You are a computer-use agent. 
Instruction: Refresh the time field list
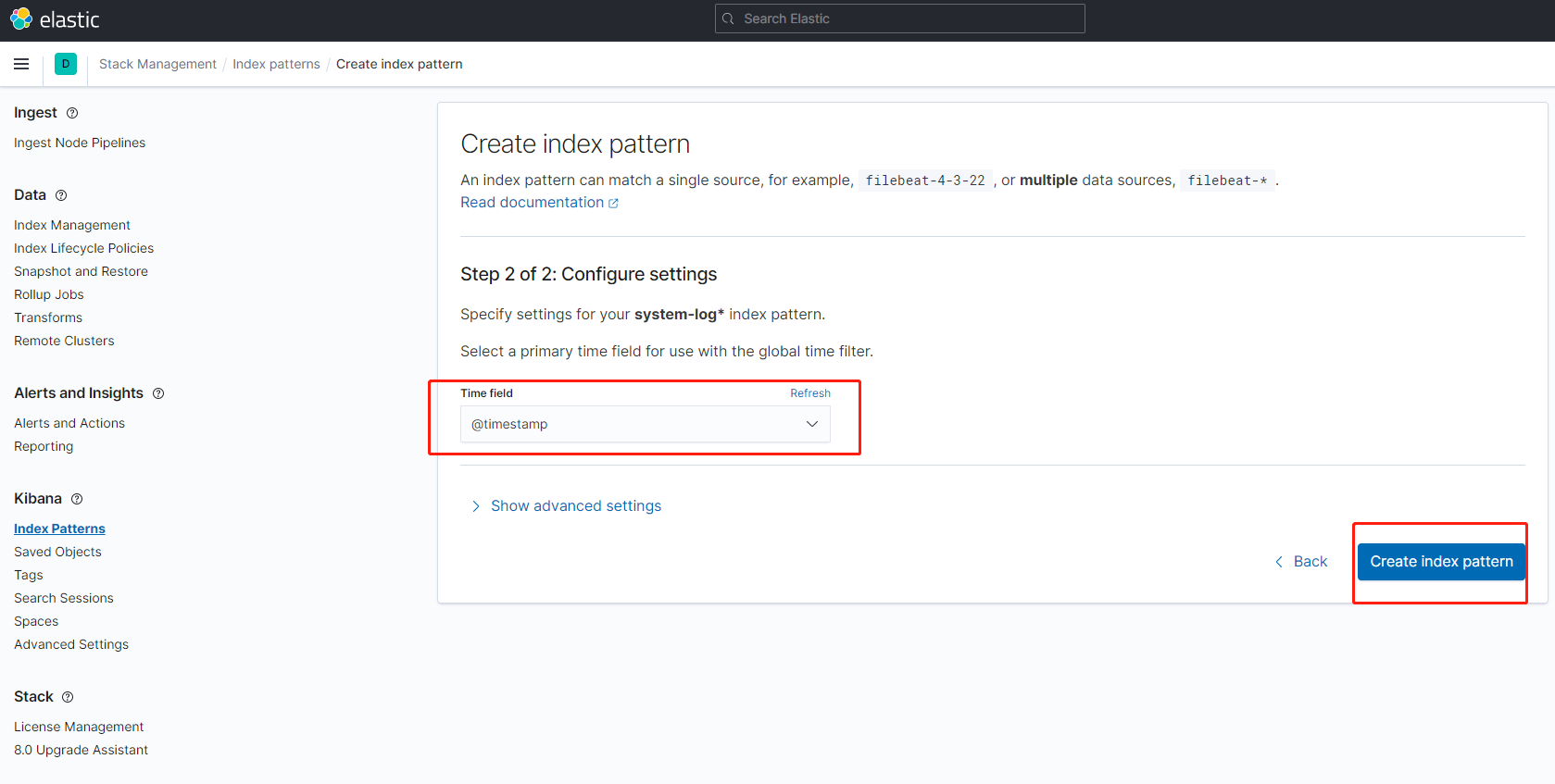point(809,393)
